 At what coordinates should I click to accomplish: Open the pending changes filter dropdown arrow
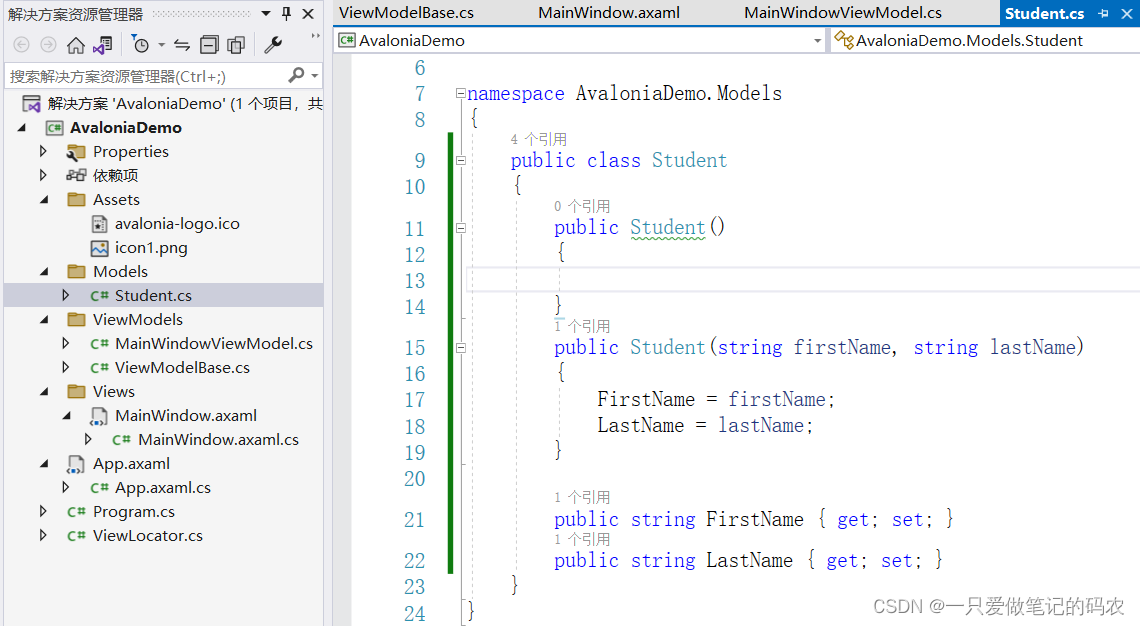[x=161, y=45]
